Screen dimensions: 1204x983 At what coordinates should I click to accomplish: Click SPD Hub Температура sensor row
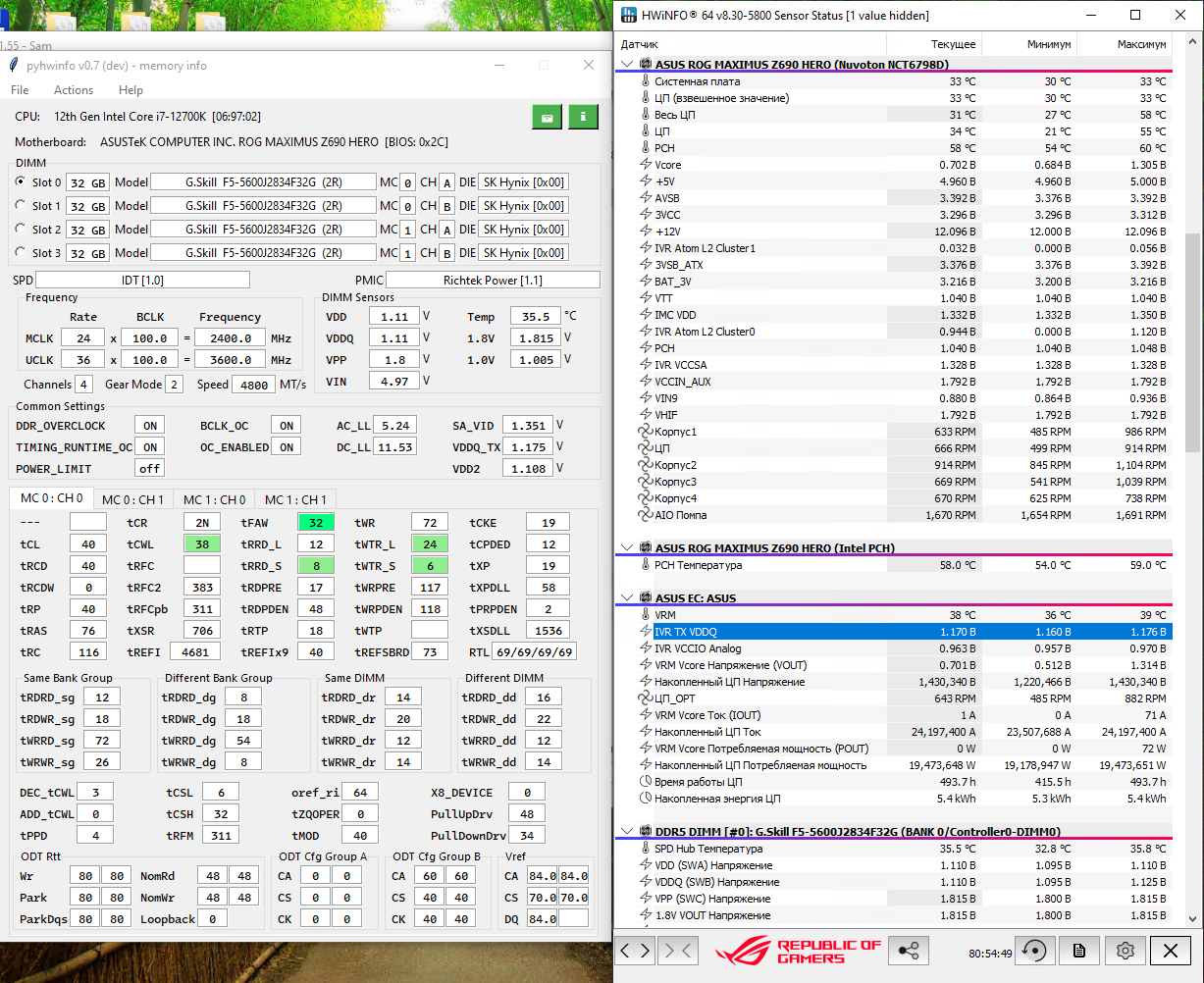893,849
